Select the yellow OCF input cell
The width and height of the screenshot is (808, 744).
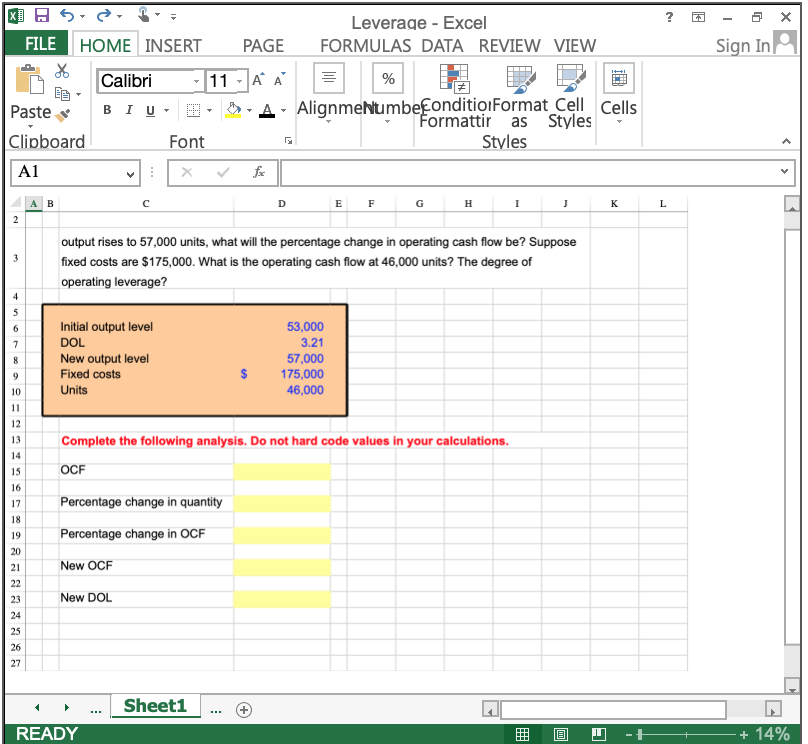(x=281, y=470)
